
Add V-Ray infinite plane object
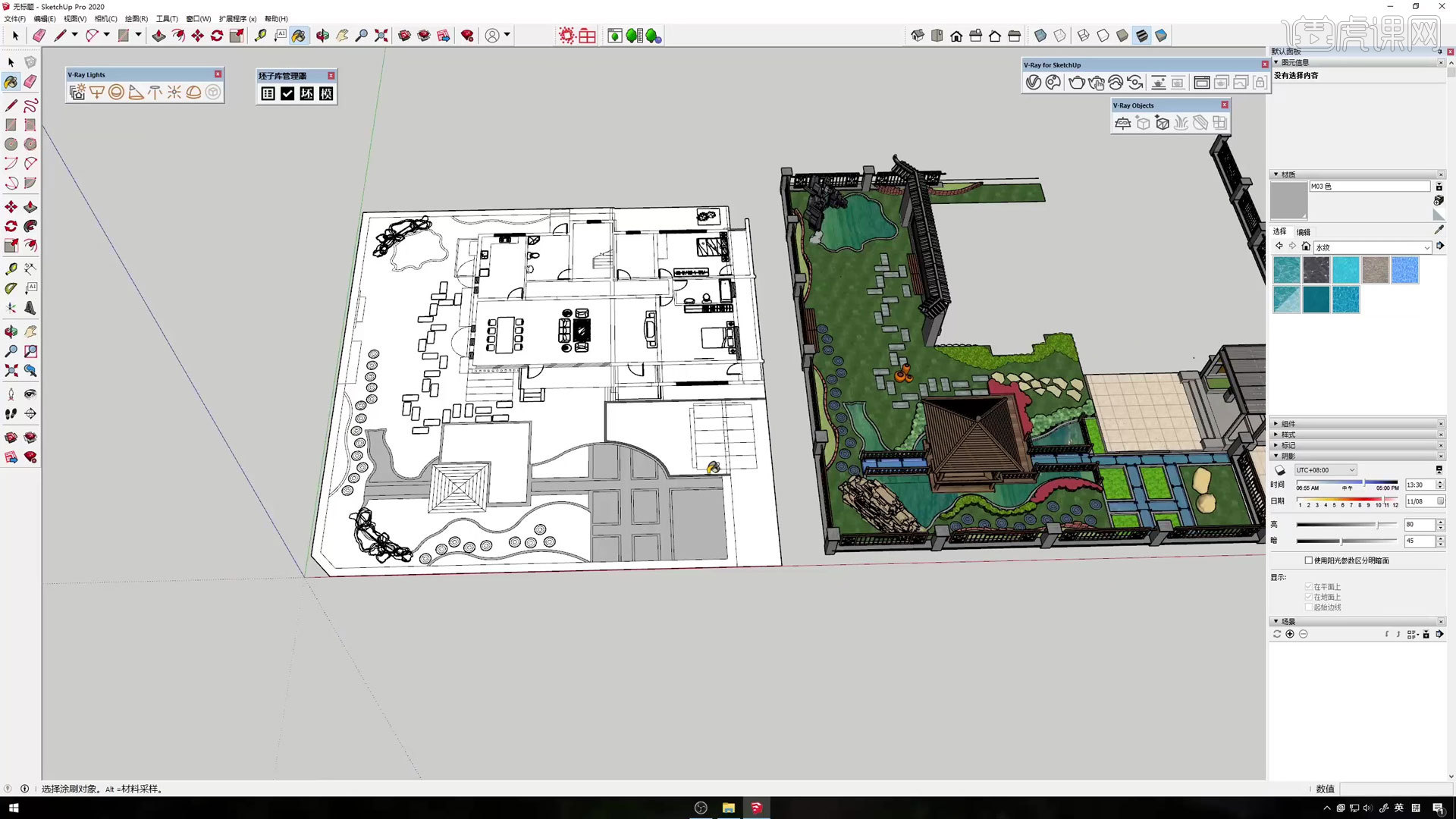click(1123, 123)
